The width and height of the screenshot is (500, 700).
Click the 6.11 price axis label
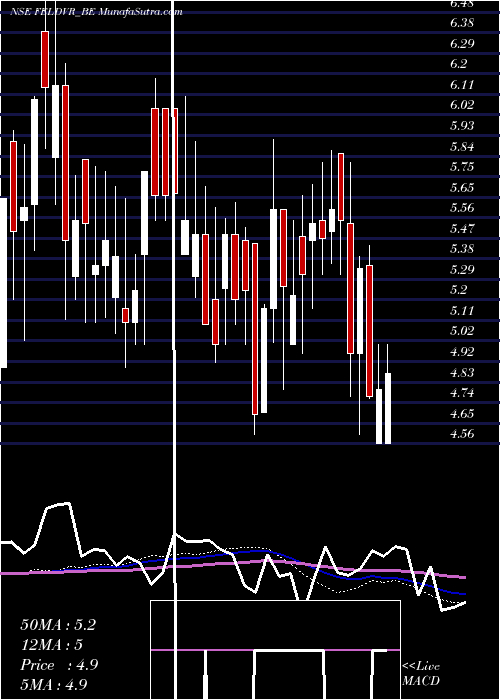[462, 85]
